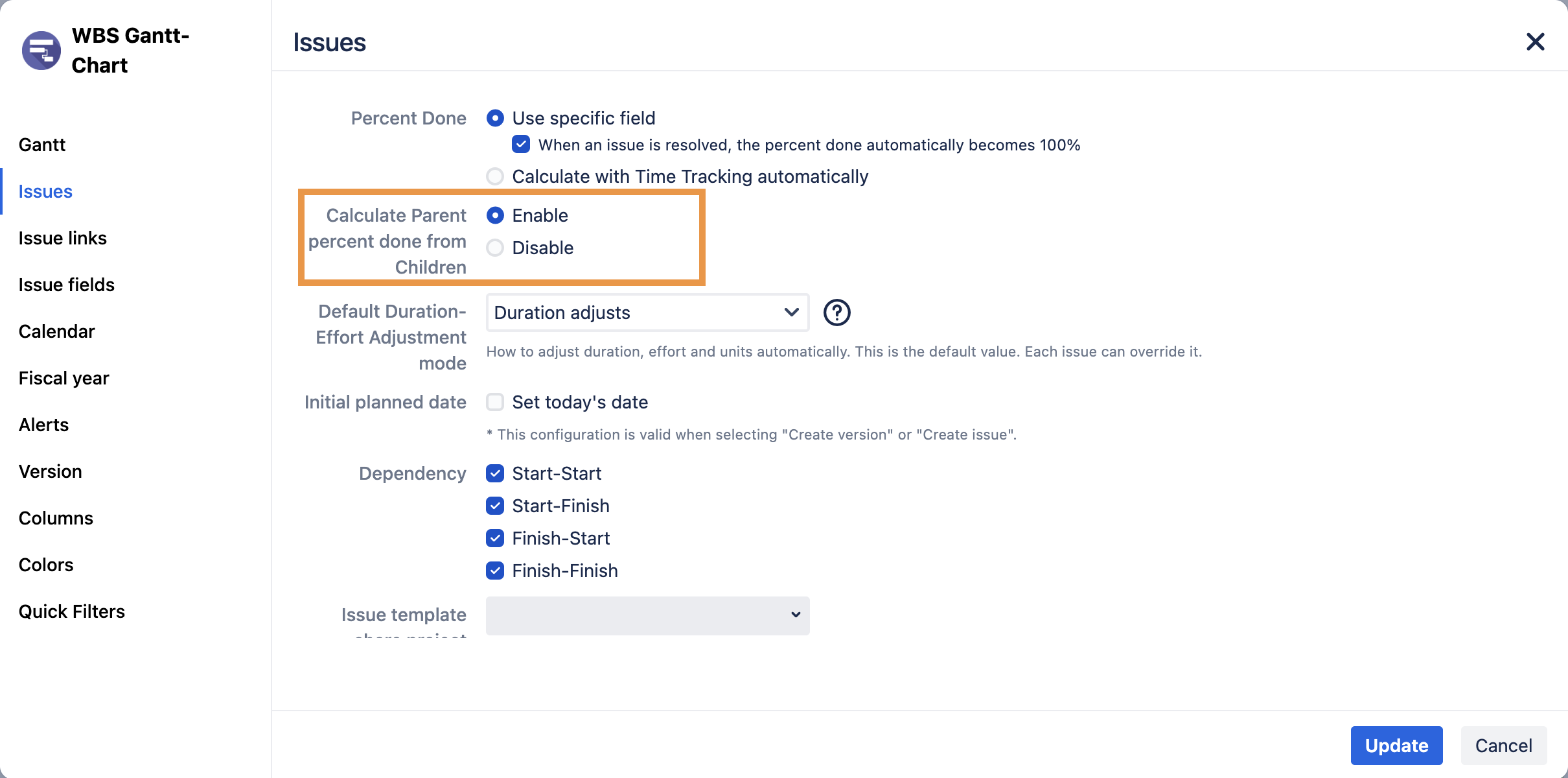Expand the Issue template dropdown
The height and width of the screenshot is (778, 1568).
tap(647, 615)
